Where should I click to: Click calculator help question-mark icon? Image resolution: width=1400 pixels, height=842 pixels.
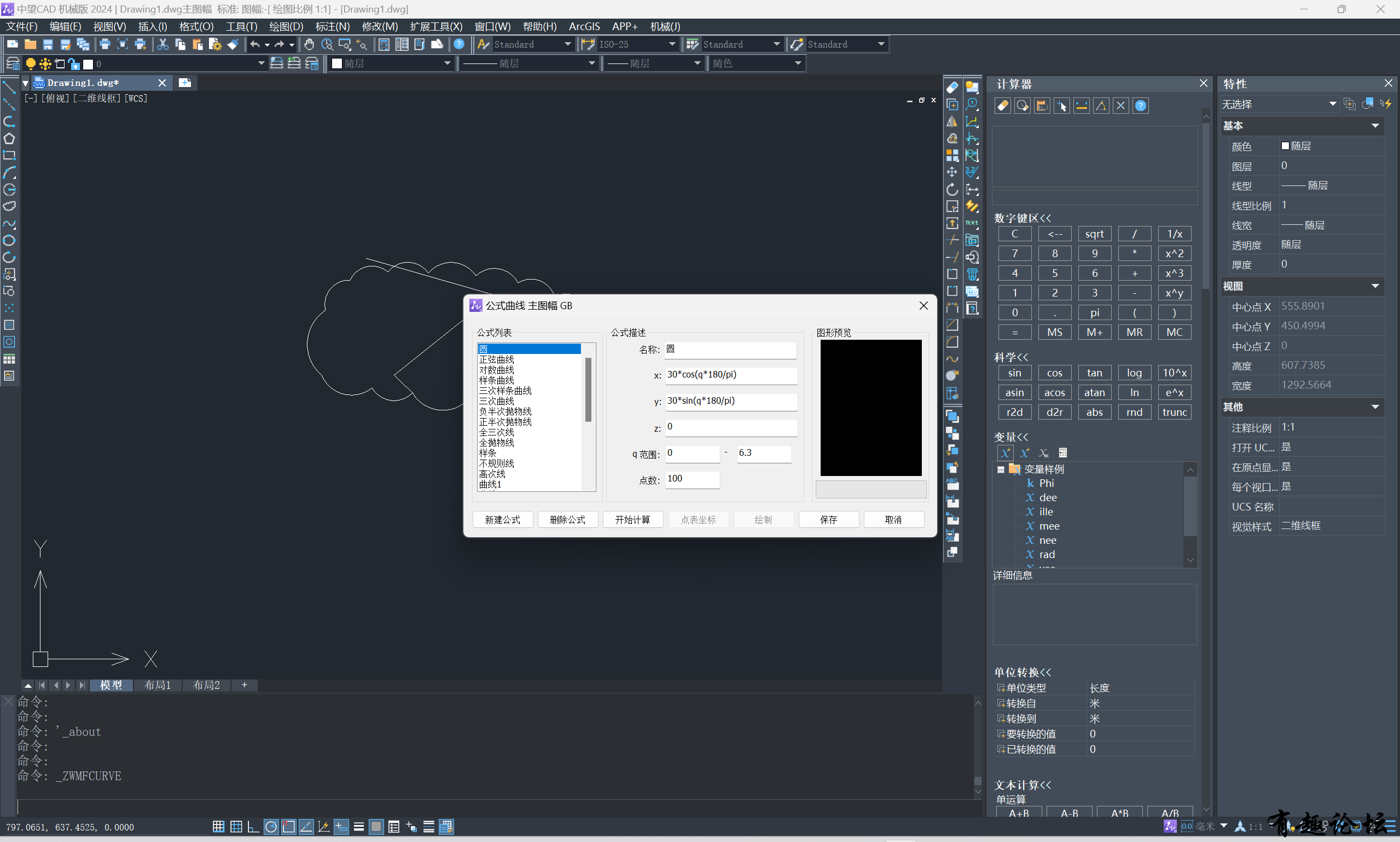coord(1141,106)
